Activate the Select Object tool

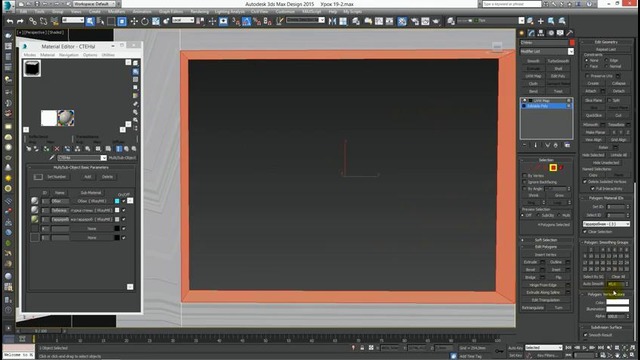click(x=90, y=21)
